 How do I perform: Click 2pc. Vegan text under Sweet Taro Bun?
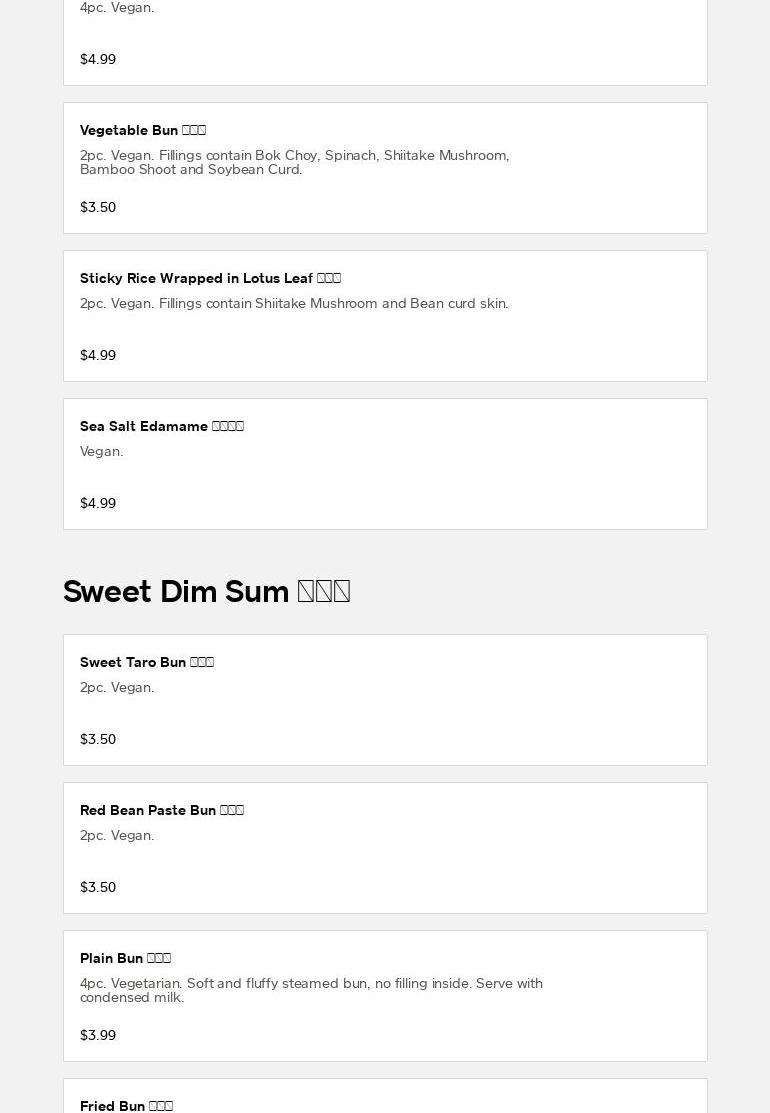pyautogui.click(x=117, y=687)
